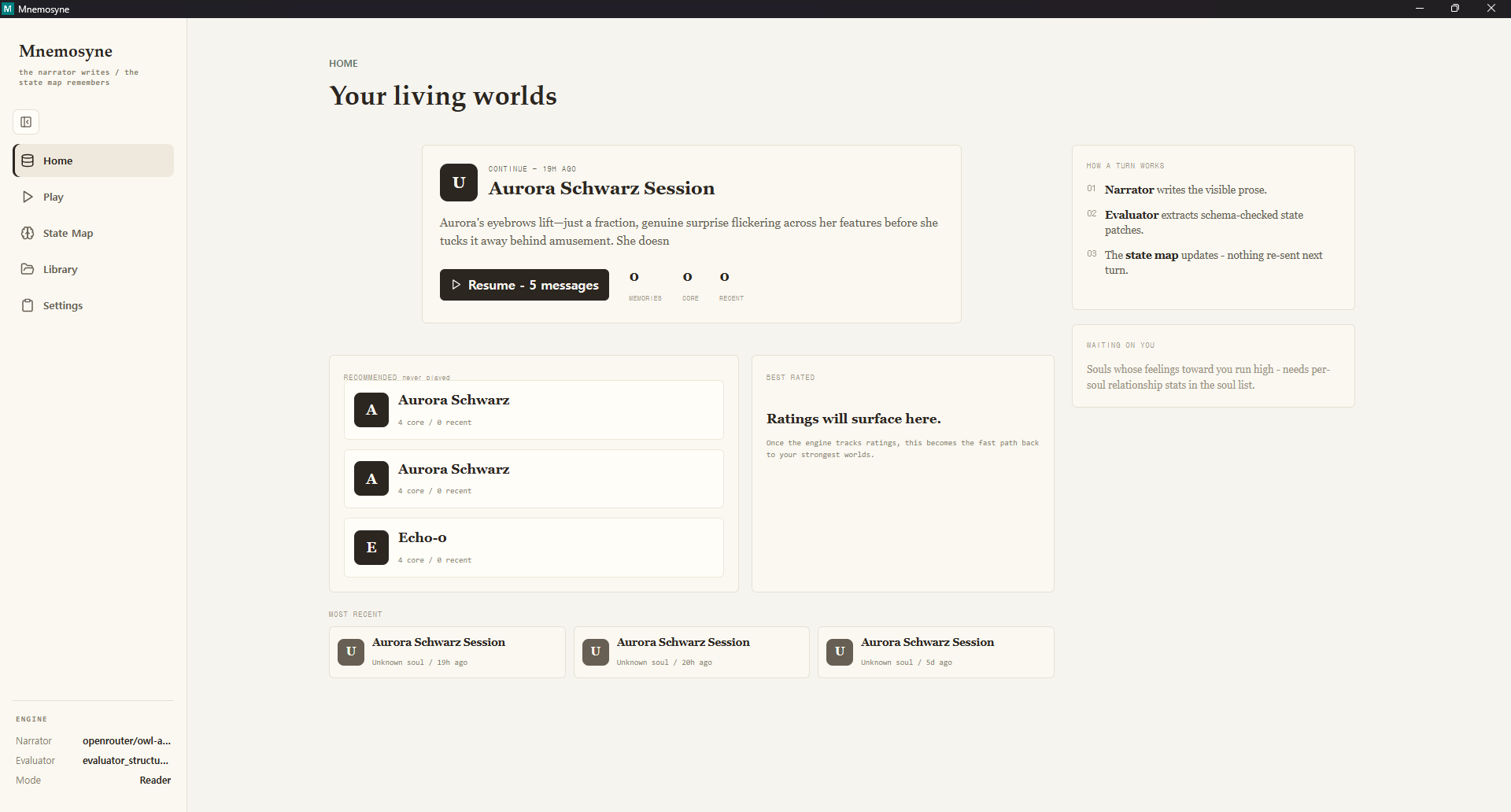Screen dimensions: 1511x812
Task: Click the HOME breadcrumb label
Action: click(x=343, y=64)
